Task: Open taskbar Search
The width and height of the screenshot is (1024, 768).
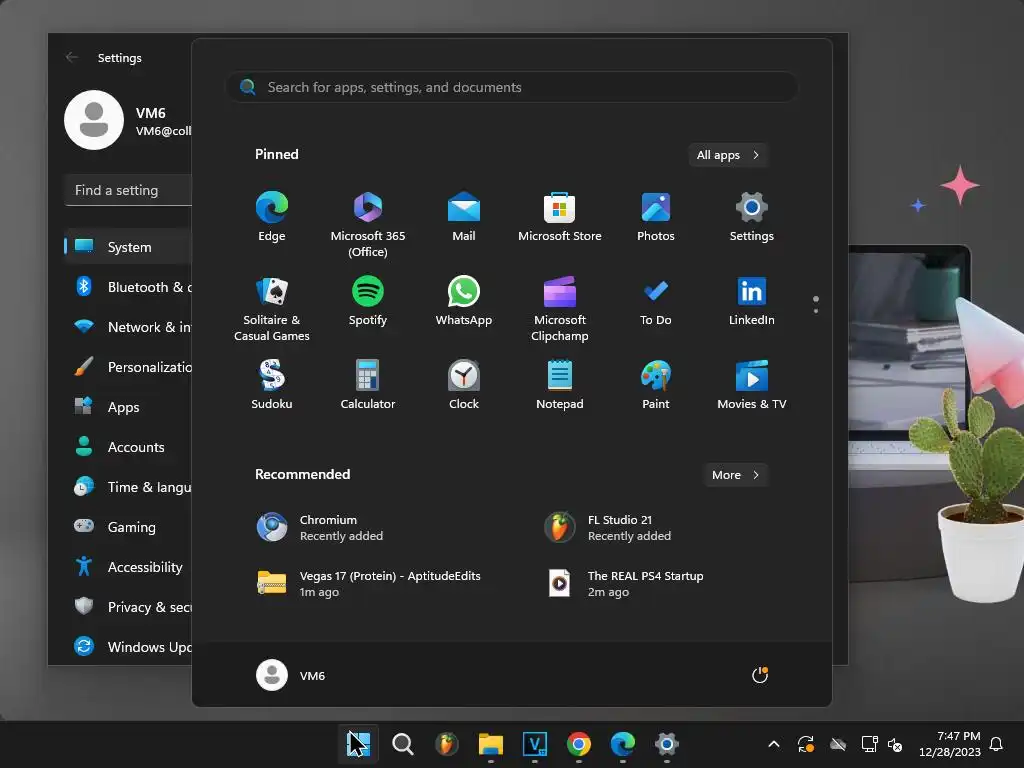Action: coord(403,744)
